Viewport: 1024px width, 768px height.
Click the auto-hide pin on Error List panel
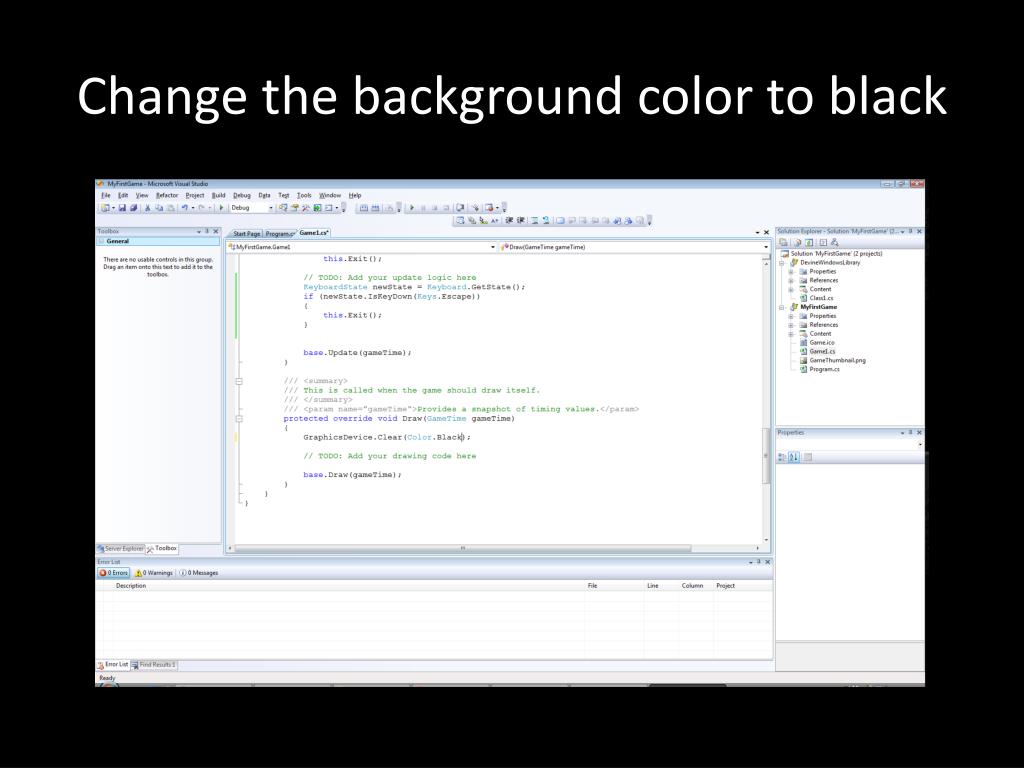point(758,562)
